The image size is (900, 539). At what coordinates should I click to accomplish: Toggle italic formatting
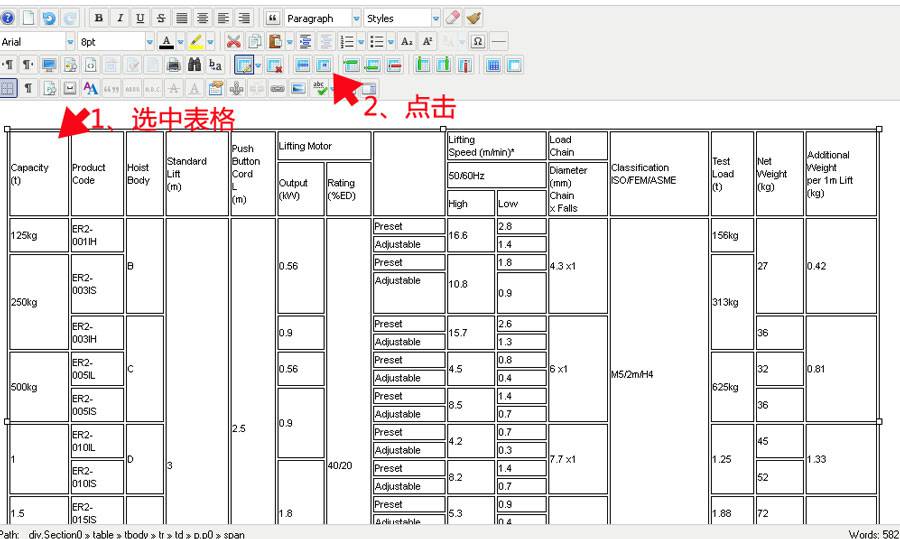[119, 18]
